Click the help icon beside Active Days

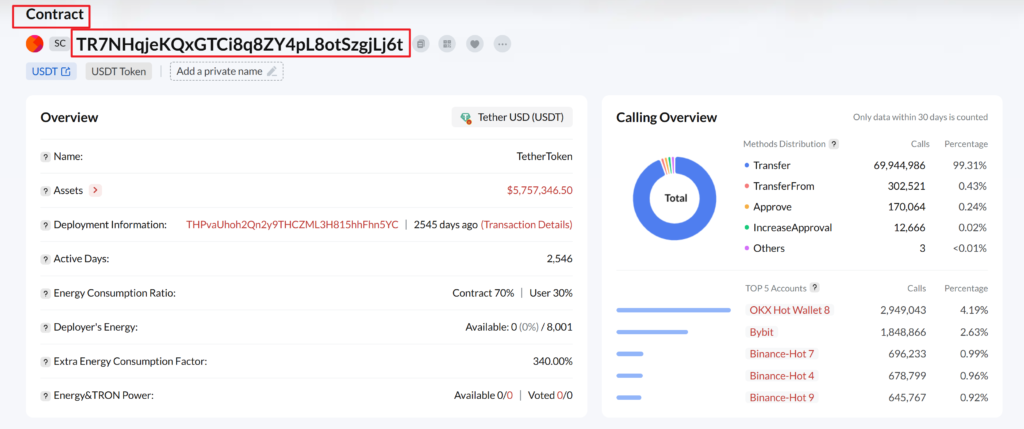pyautogui.click(x=45, y=259)
